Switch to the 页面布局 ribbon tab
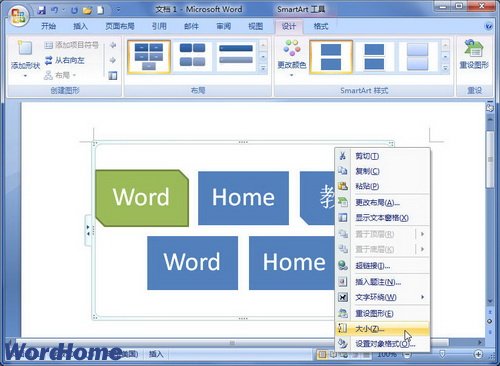500x366 pixels. click(120, 26)
